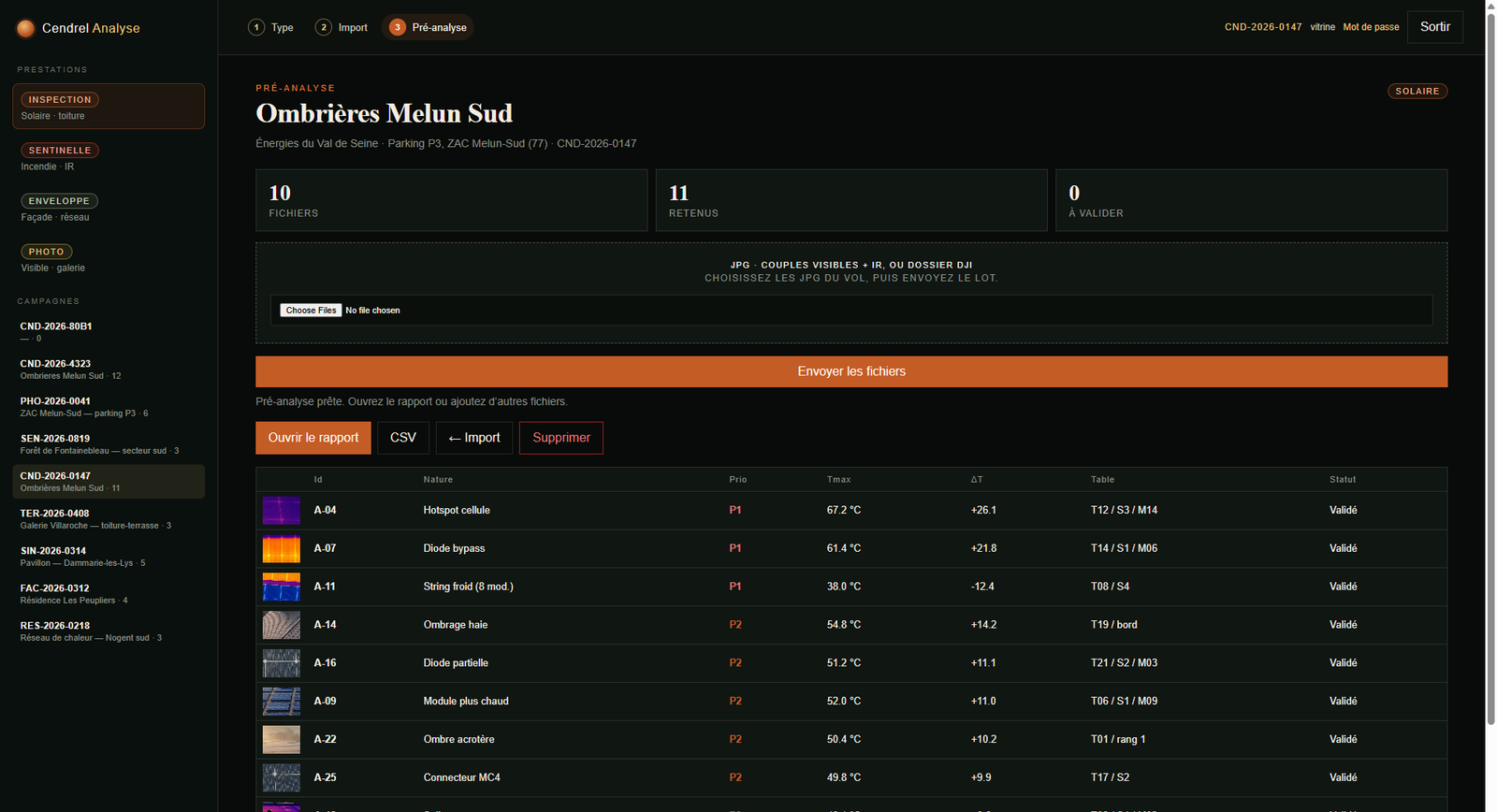Click 'Hotspot cellule' nature cell

tap(457, 511)
